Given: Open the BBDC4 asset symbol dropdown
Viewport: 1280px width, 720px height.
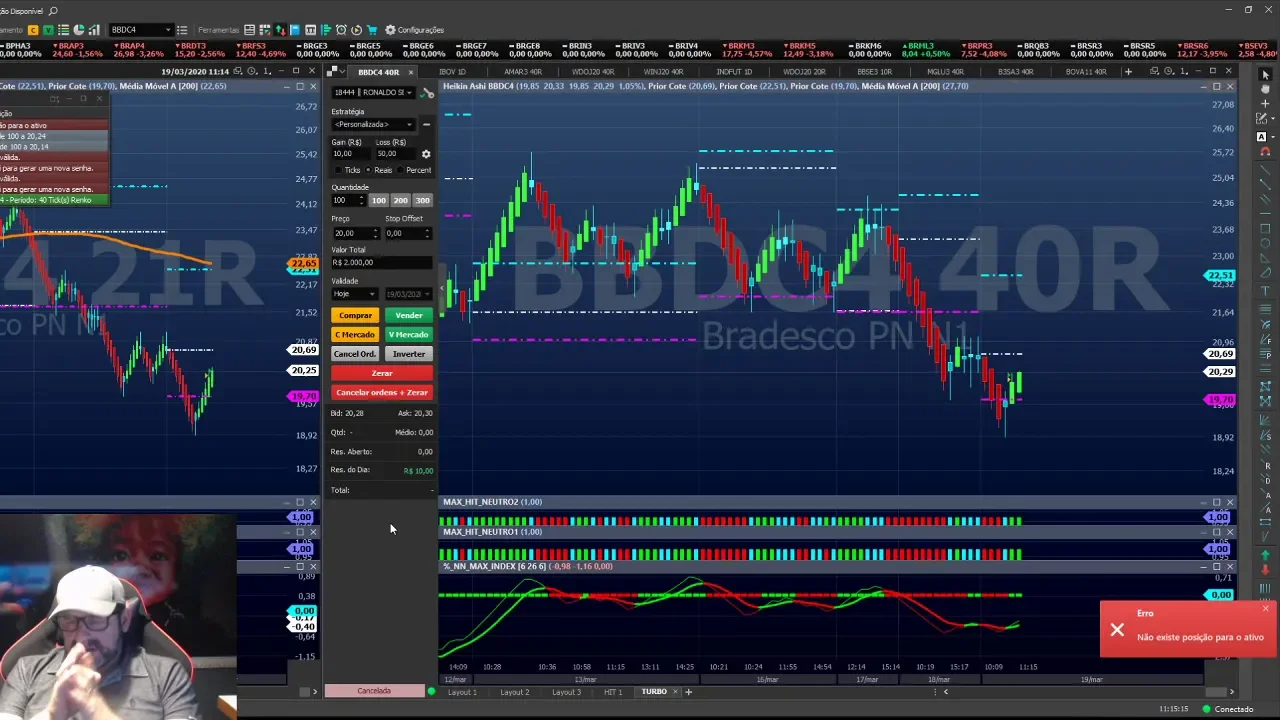Looking at the screenshot, I should [x=167, y=30].
